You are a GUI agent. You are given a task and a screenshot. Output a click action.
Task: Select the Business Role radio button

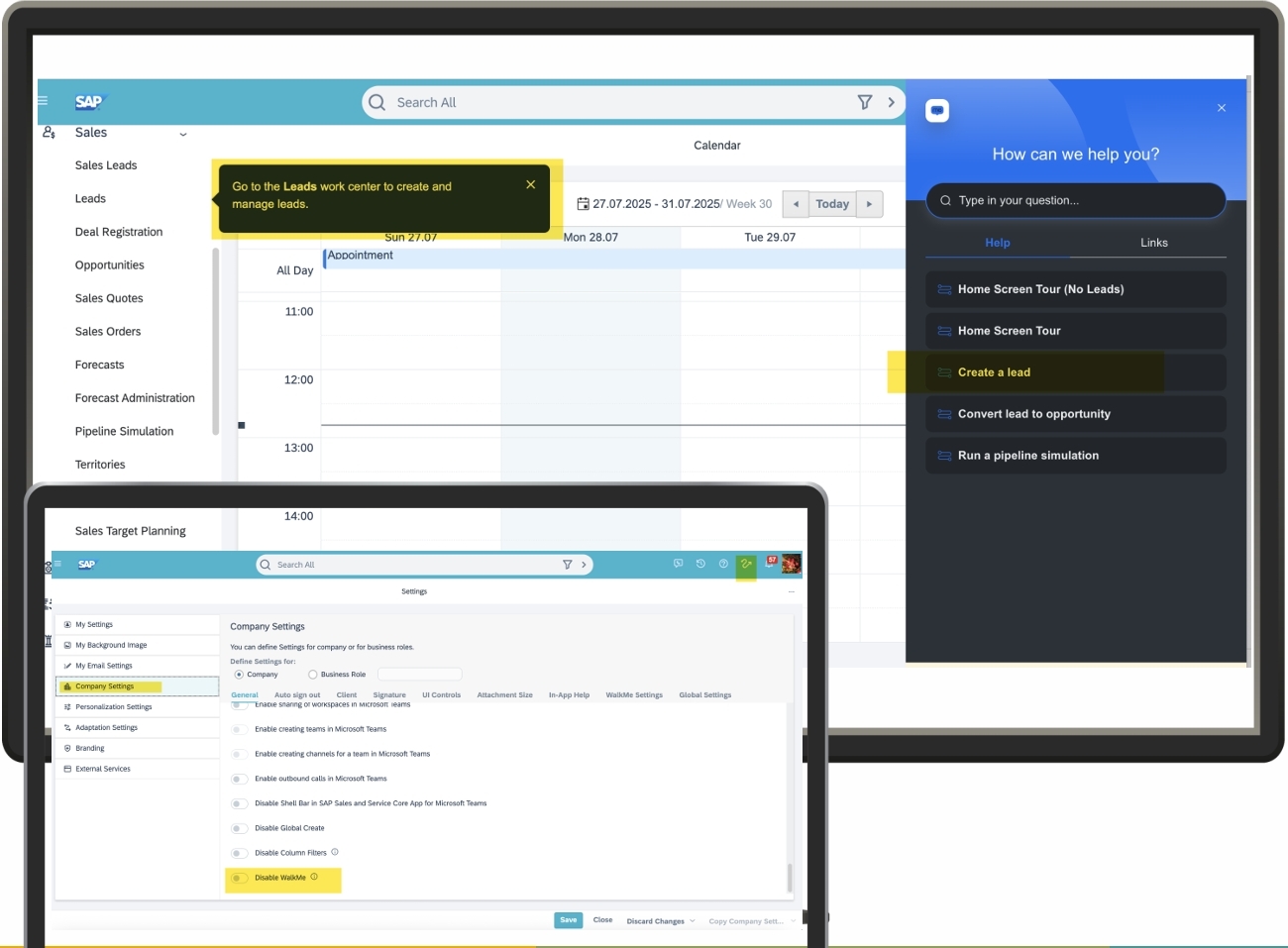pyautogui.click(x=313, y=675)
